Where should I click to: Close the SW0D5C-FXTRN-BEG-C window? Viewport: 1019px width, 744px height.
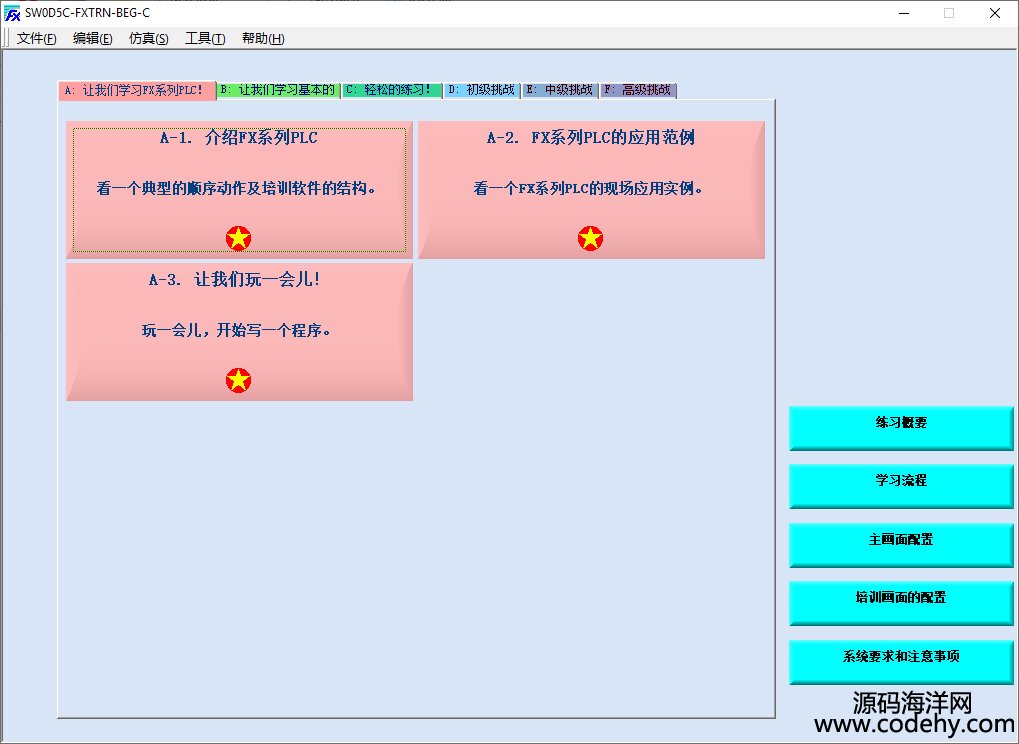(995, 13)
